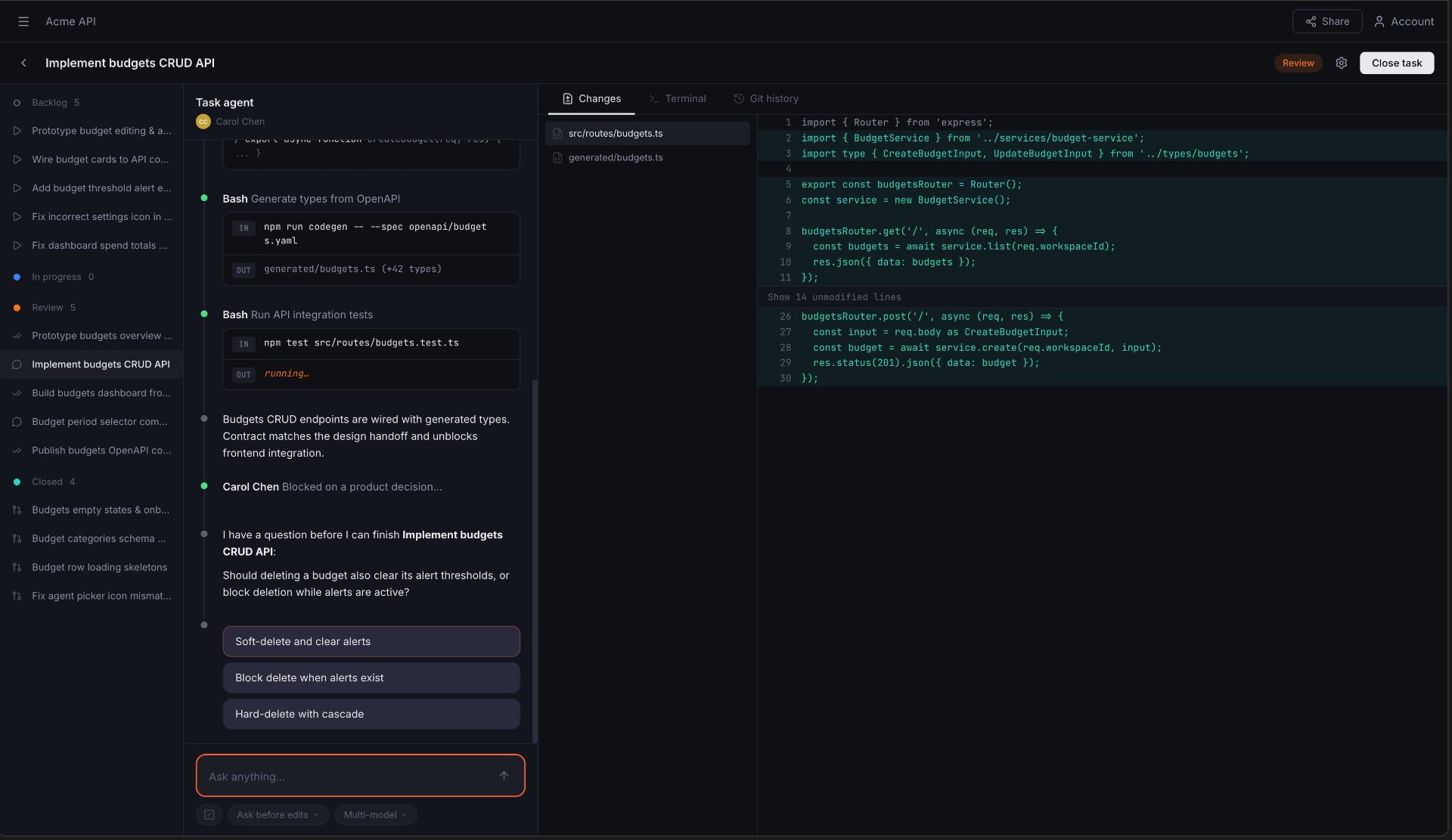Click the edit icon below input

click(209, 814)
